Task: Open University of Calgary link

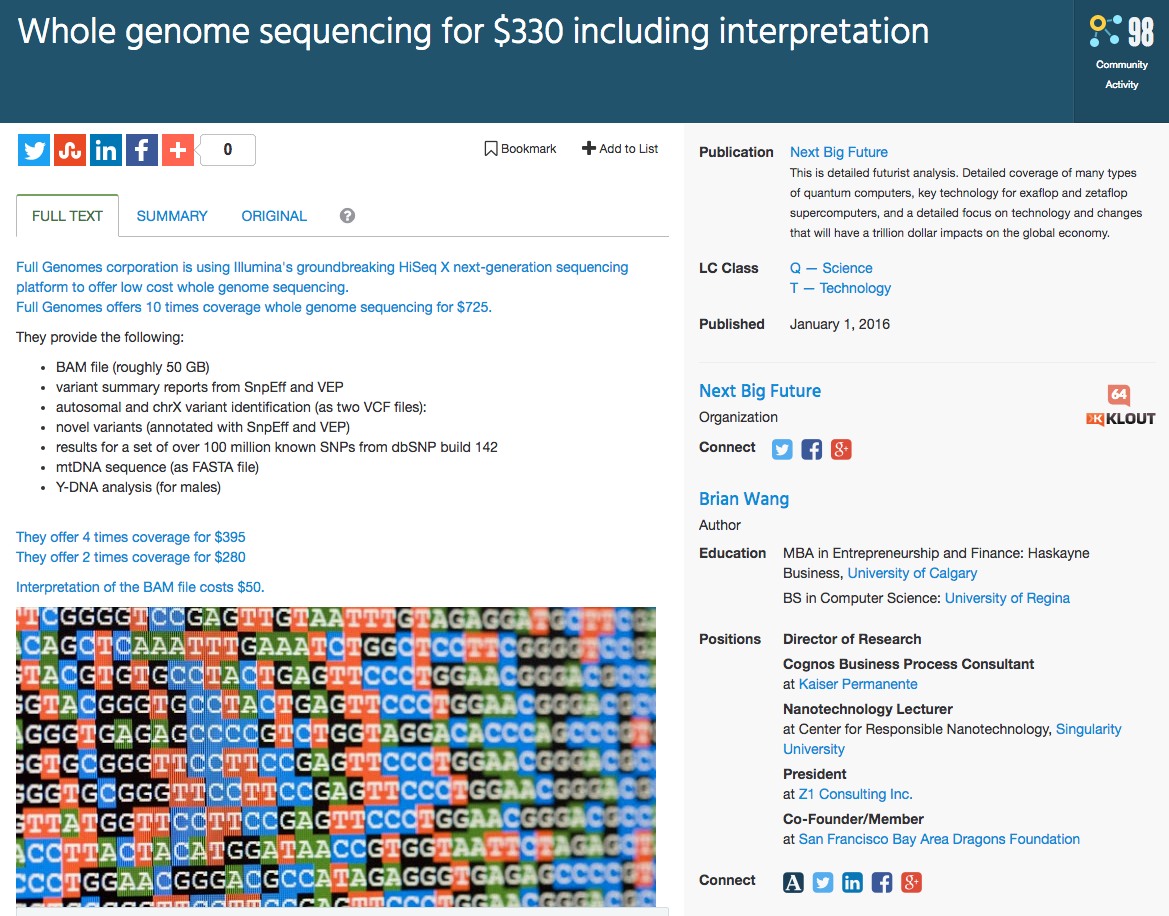Action: click(x=912, y=573)
